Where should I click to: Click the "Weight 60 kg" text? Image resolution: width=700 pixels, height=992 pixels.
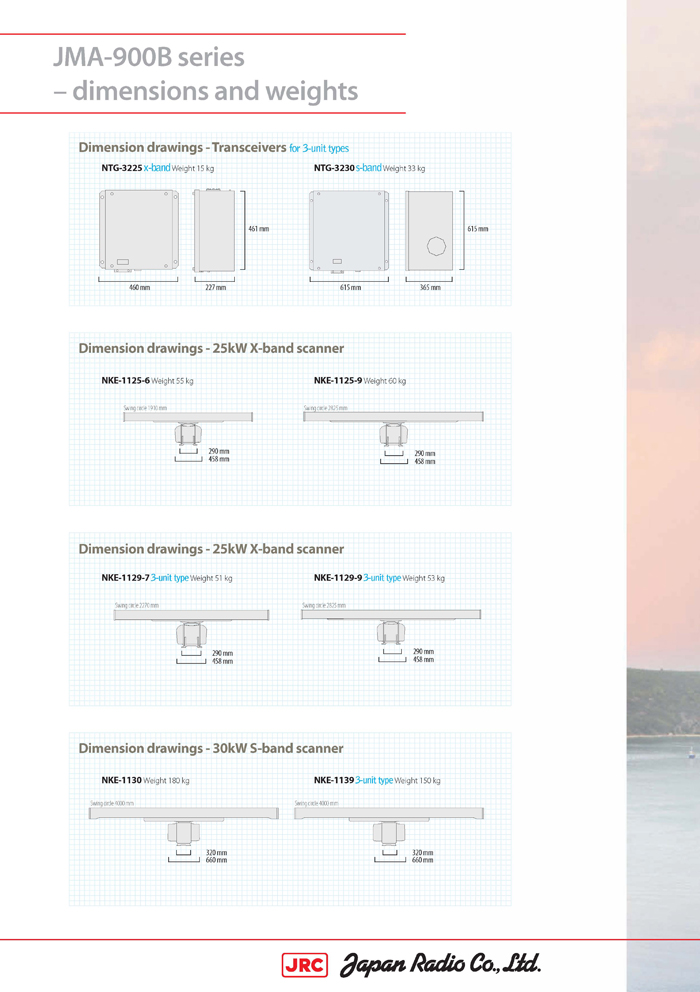pos(385,381)
